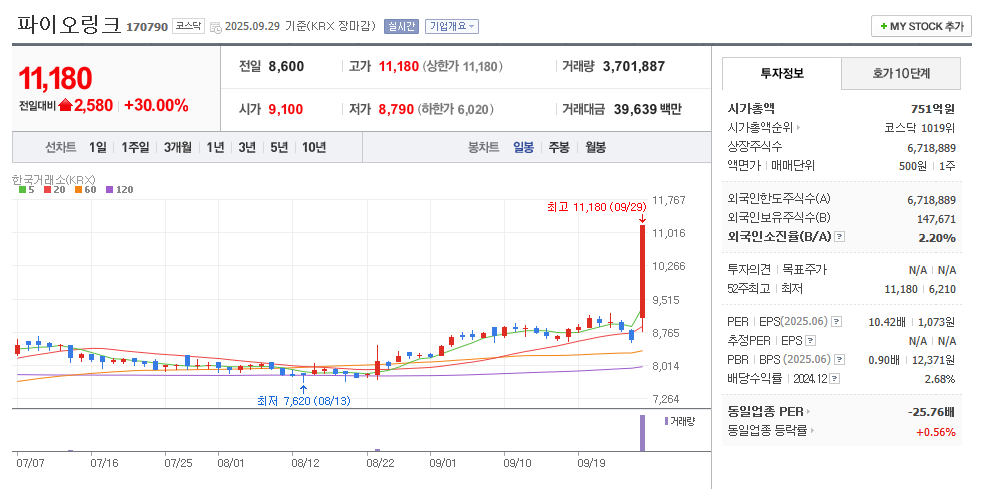991x489 pixels.
Task: Click the large volume bar on 09/29
Action: [x=642, y=433]
